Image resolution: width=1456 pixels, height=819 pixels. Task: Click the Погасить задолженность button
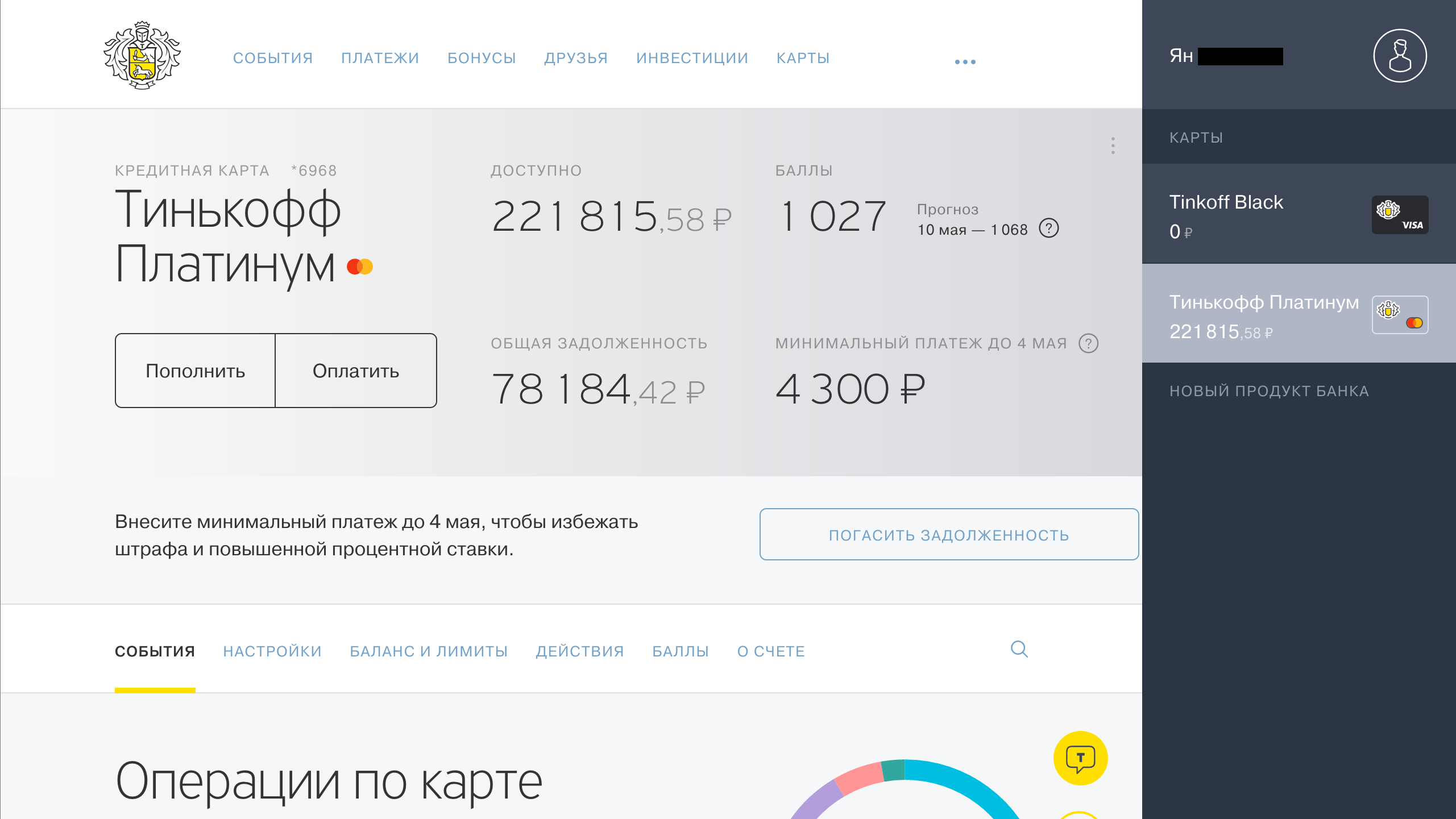click(949, 535)
